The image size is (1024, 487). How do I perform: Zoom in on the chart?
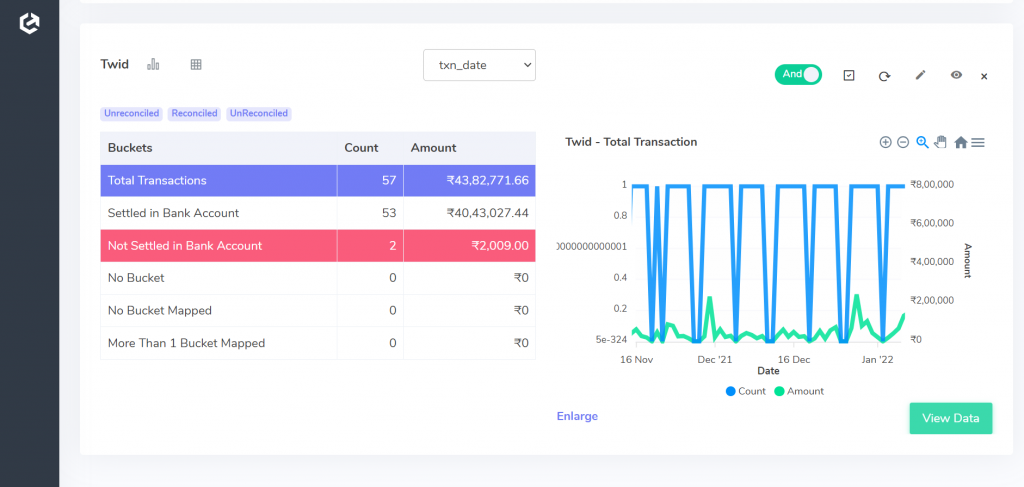coord(886,142)
